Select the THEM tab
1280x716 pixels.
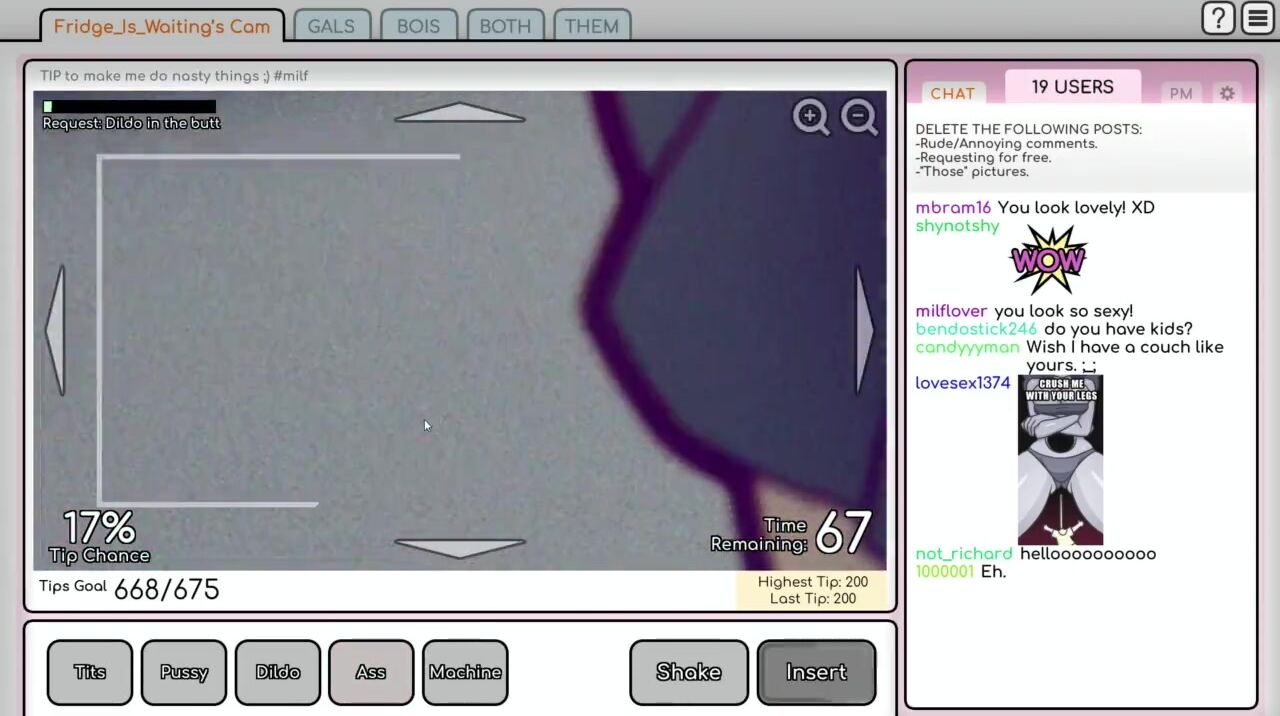click(592, 26)
